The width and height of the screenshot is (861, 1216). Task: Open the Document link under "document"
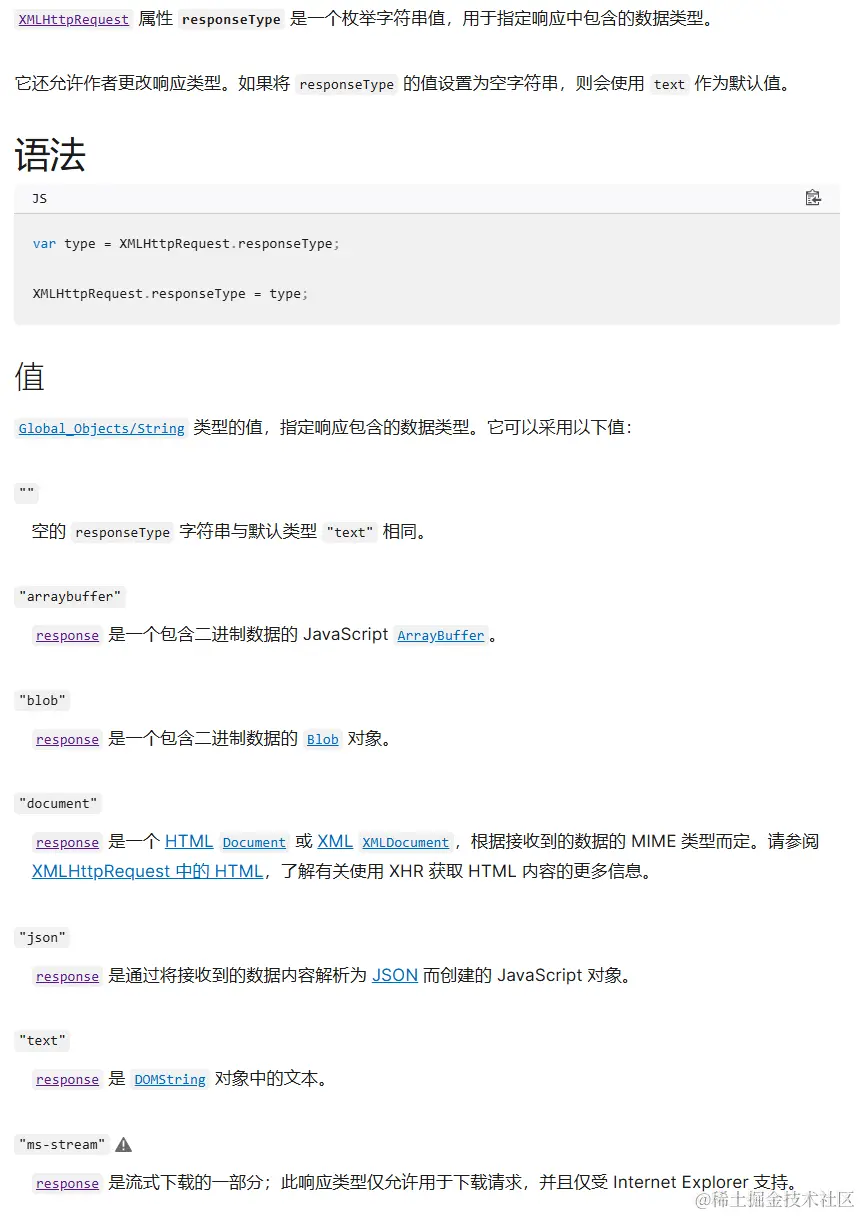254,842
